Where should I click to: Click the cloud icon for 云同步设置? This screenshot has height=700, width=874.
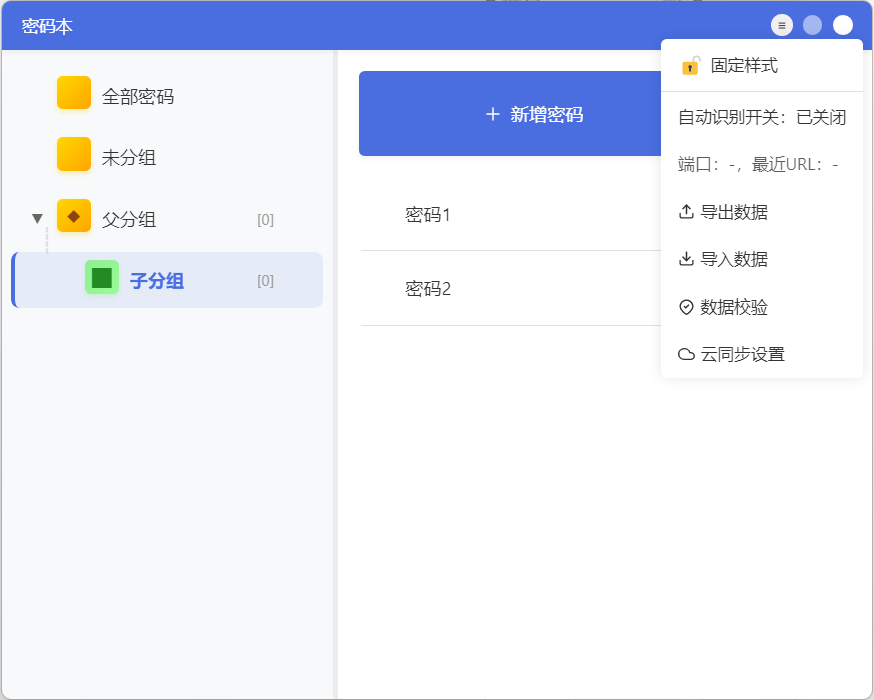tap(686, 354)
